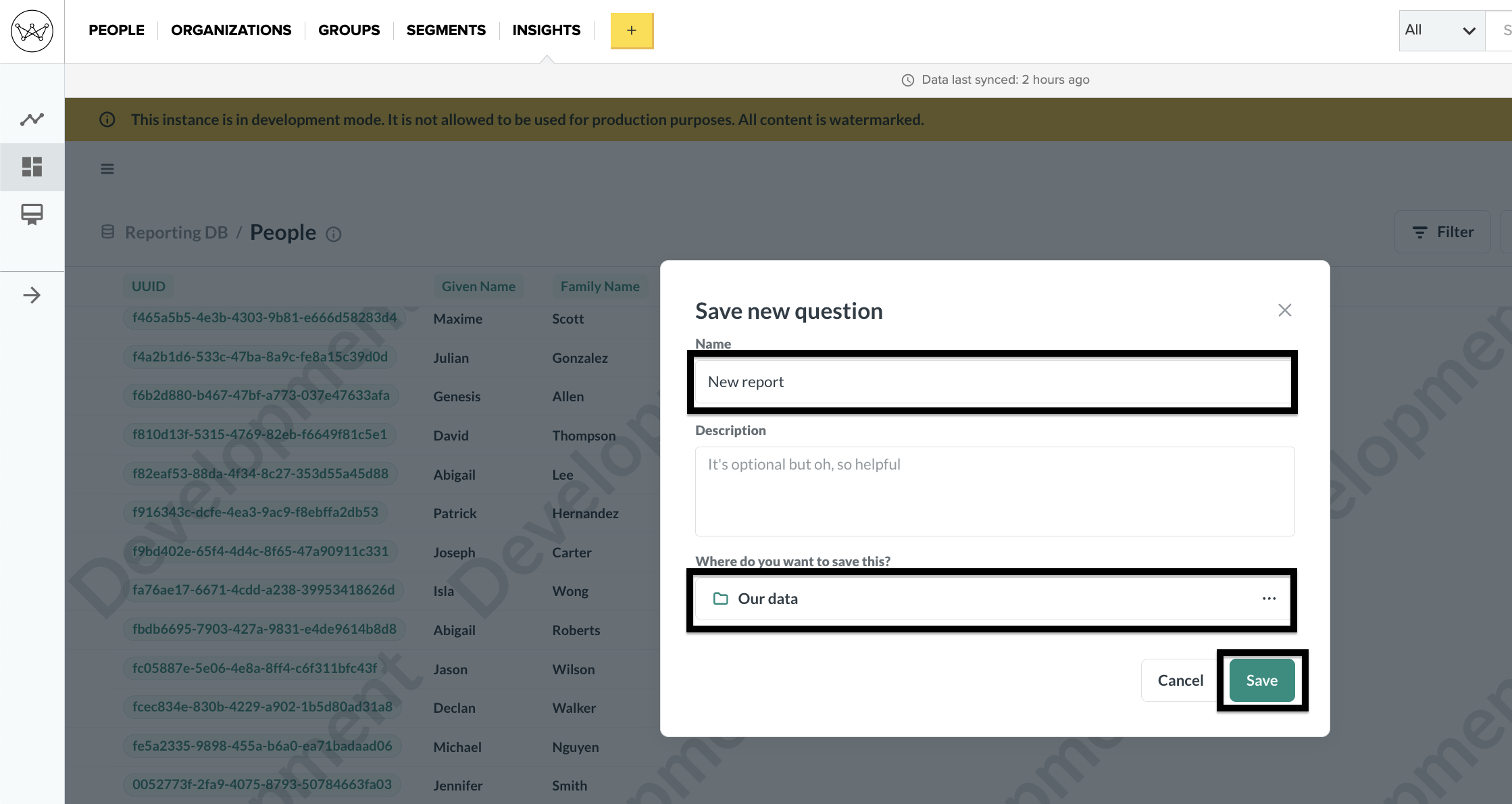Open the collection picker ellipsis

coord(1269,599)
